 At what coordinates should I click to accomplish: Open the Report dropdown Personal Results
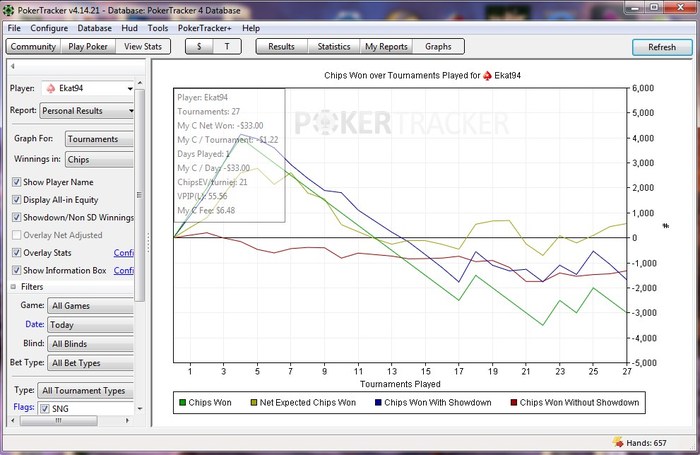pyautogui.click(x=87, y=111)
